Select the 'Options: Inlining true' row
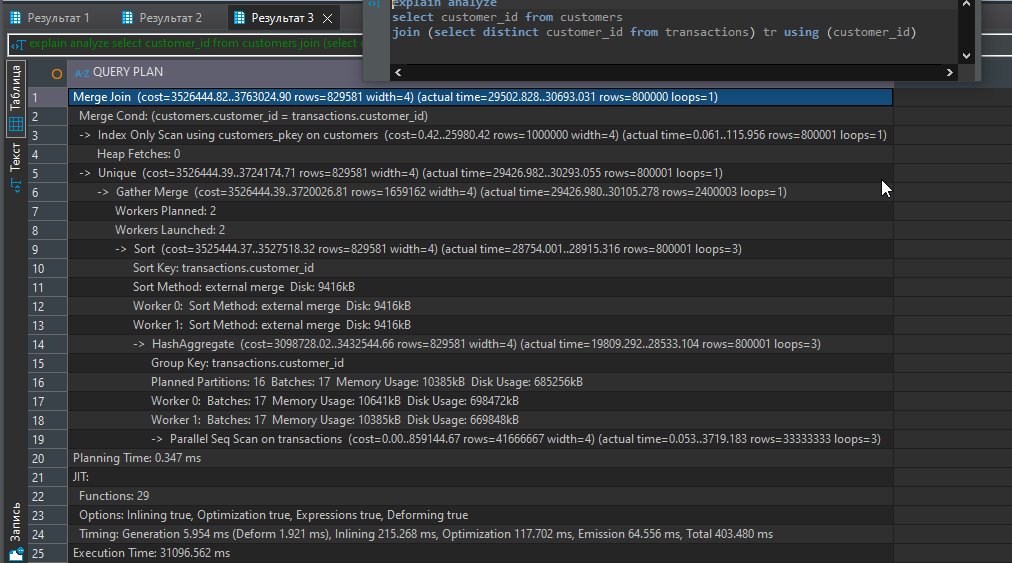1012x563 pixels. 480,515
